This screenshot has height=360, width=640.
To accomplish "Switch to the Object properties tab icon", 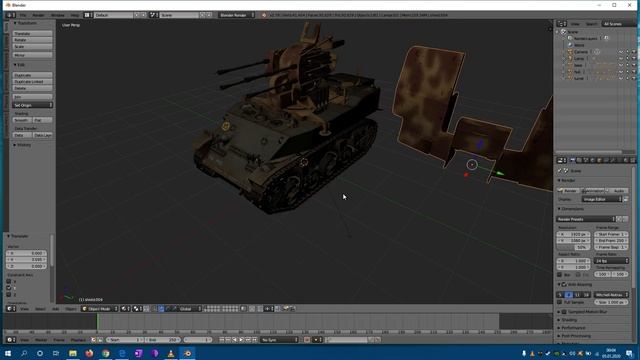I will (599, 160).
